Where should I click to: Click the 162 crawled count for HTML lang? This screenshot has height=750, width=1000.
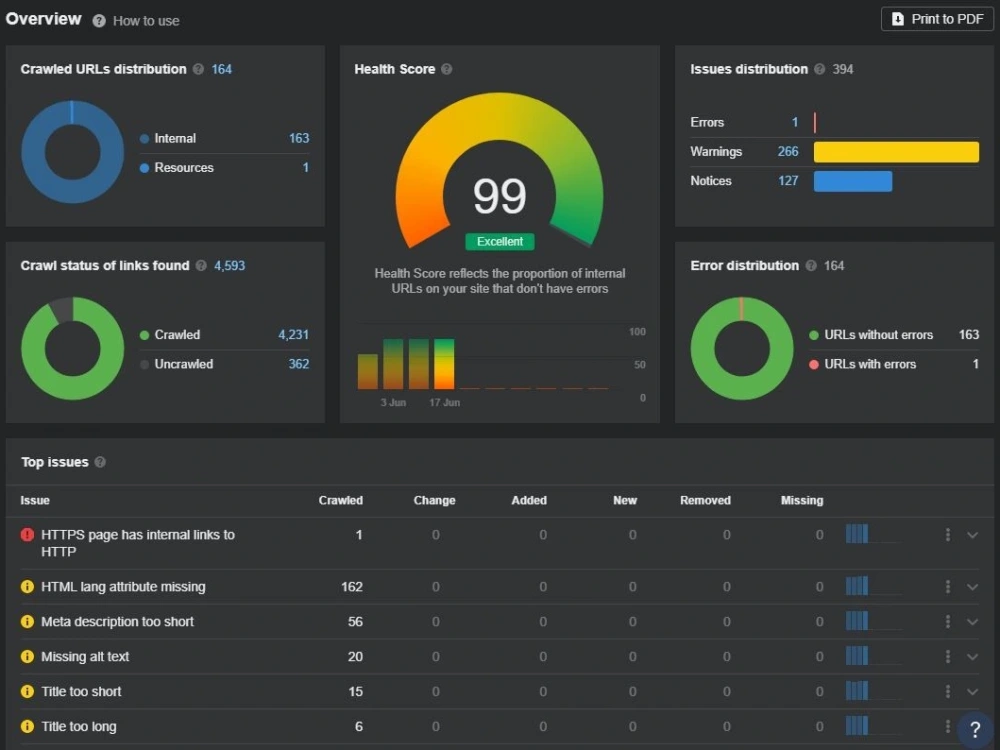[x=351, y=587]
